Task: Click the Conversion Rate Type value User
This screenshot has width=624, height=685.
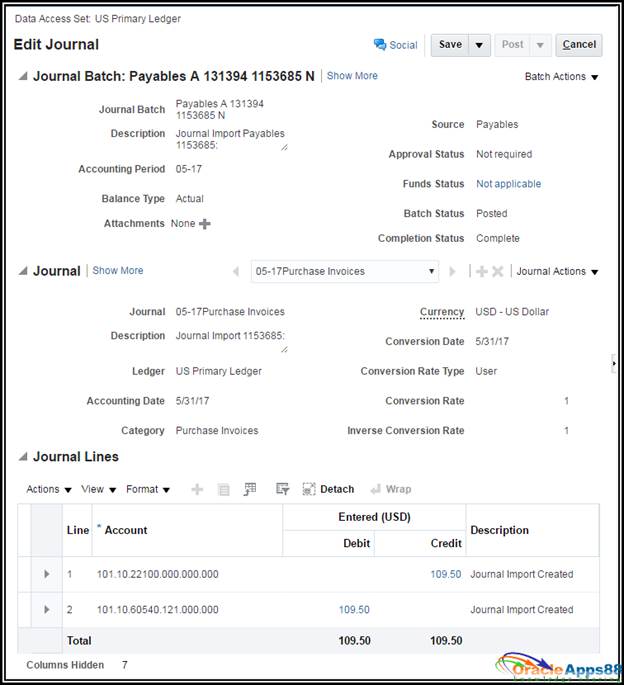Action: point(486,371)
